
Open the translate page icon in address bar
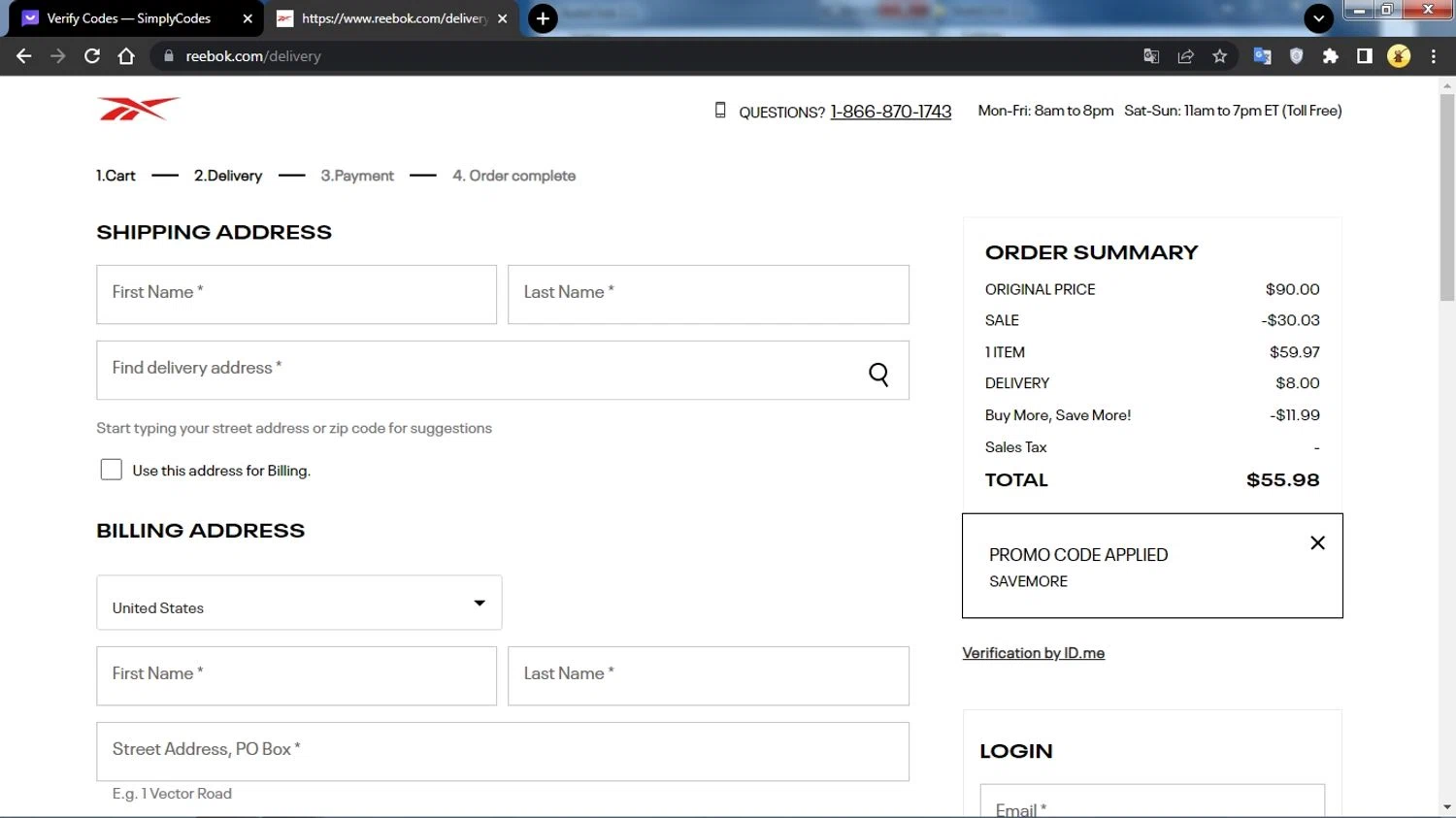click(1151, 56)
